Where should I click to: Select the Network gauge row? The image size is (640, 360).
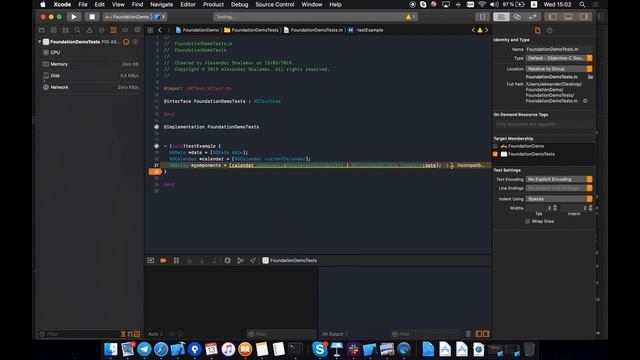90,87
